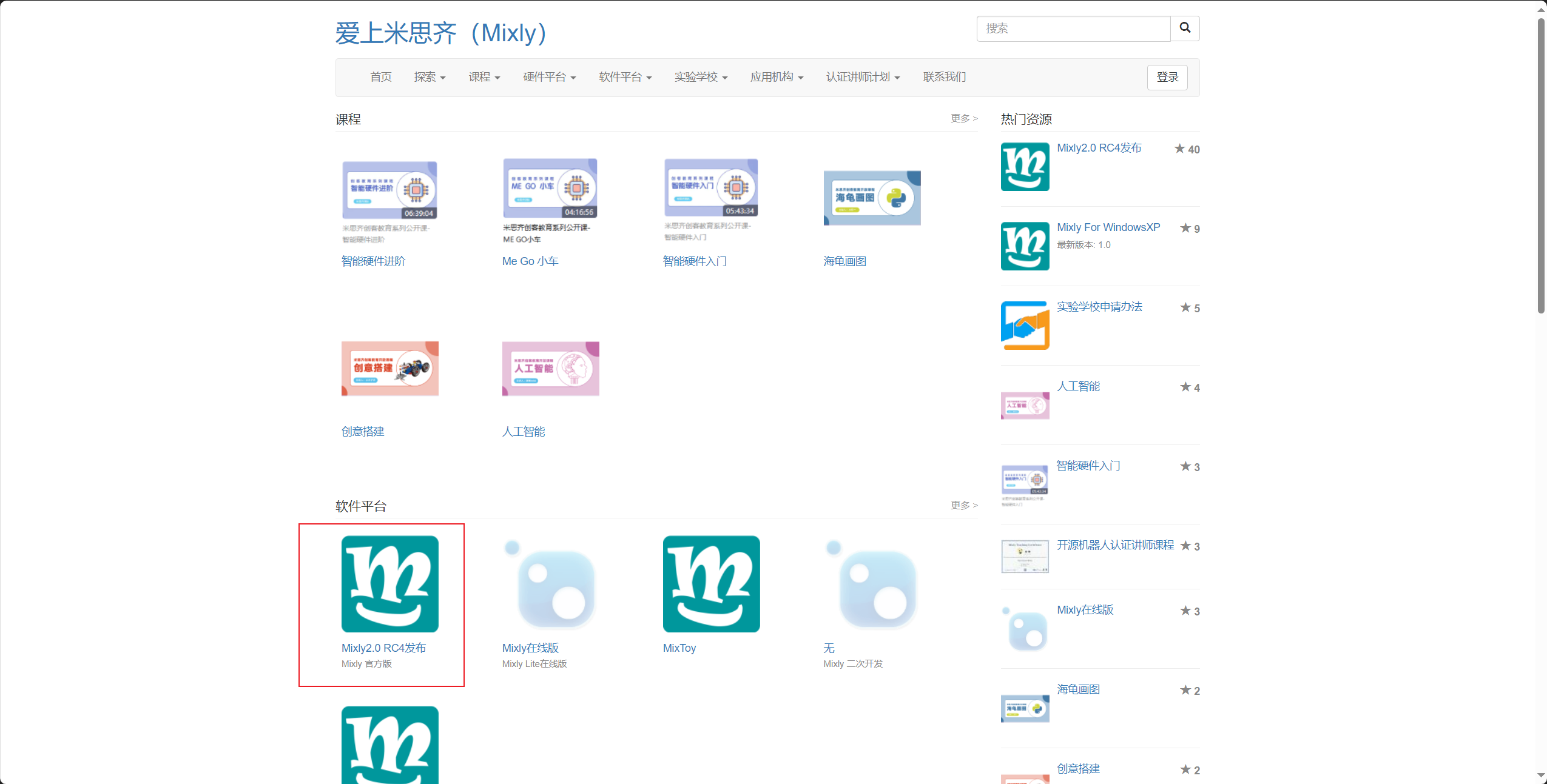
Task: Open the Mixly在线版 blue bubble icon
Action: click(550, 583)
